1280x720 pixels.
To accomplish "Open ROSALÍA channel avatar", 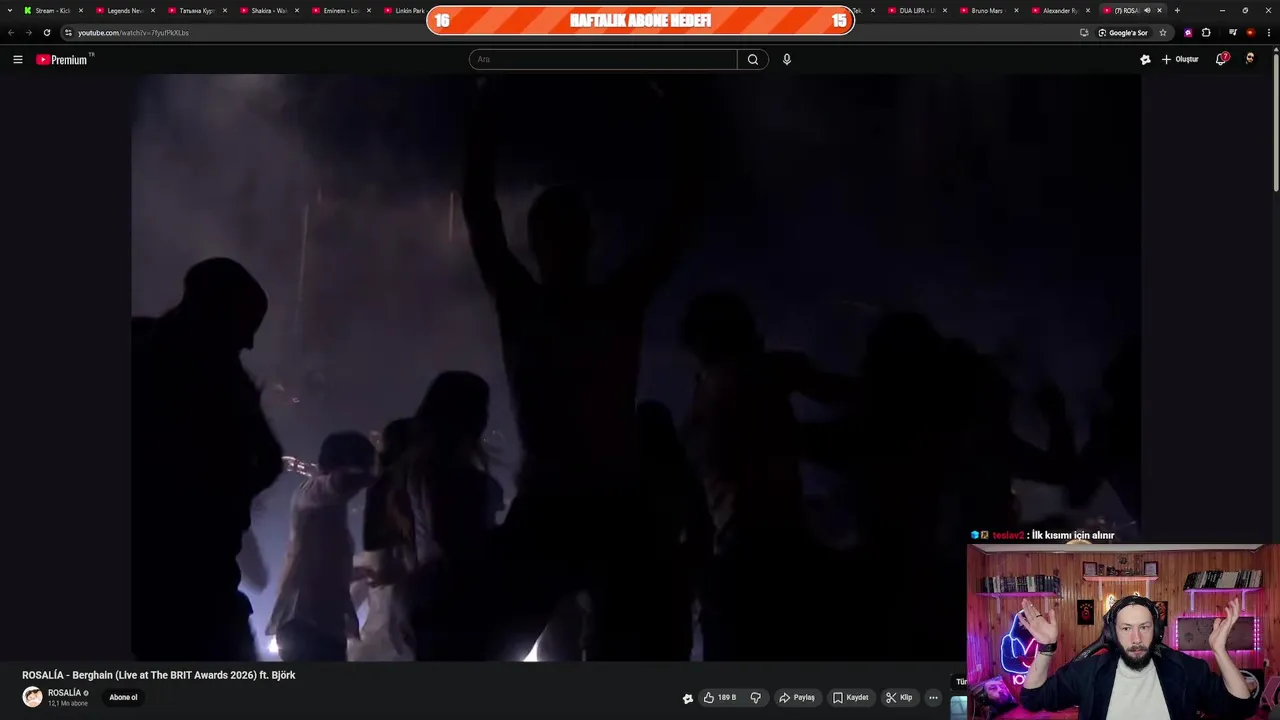I will coord(33,697).
